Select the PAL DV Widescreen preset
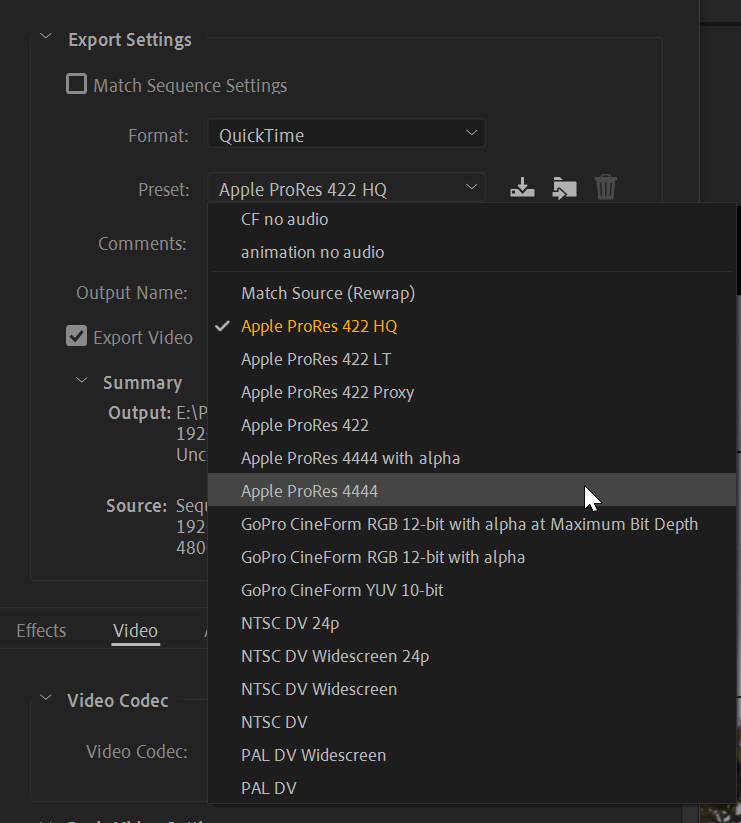741x823 pixels. tap(313, 755)
